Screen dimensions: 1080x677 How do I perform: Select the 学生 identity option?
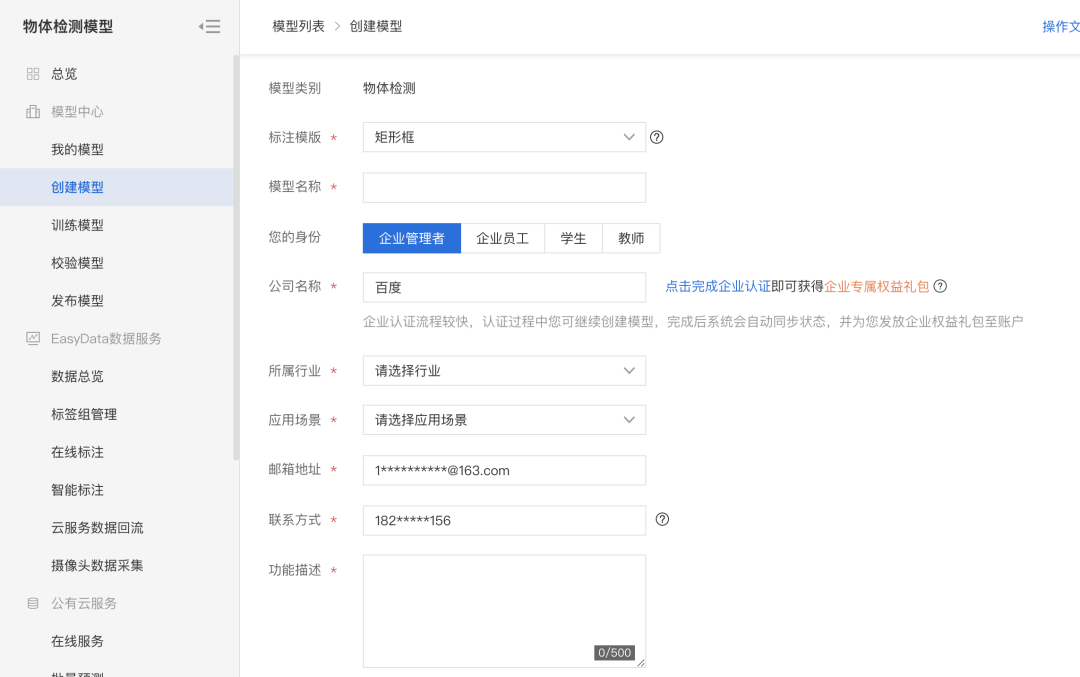pos(573,237)
